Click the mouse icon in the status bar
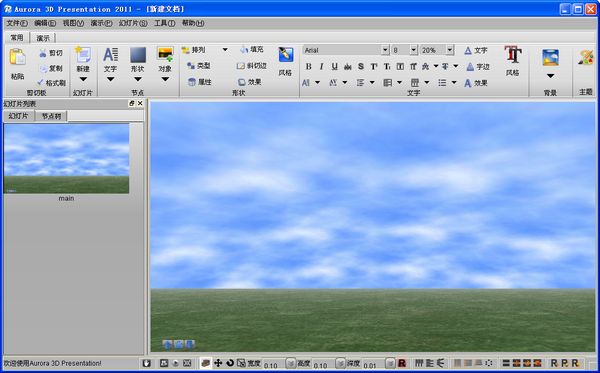 (146, 363)
